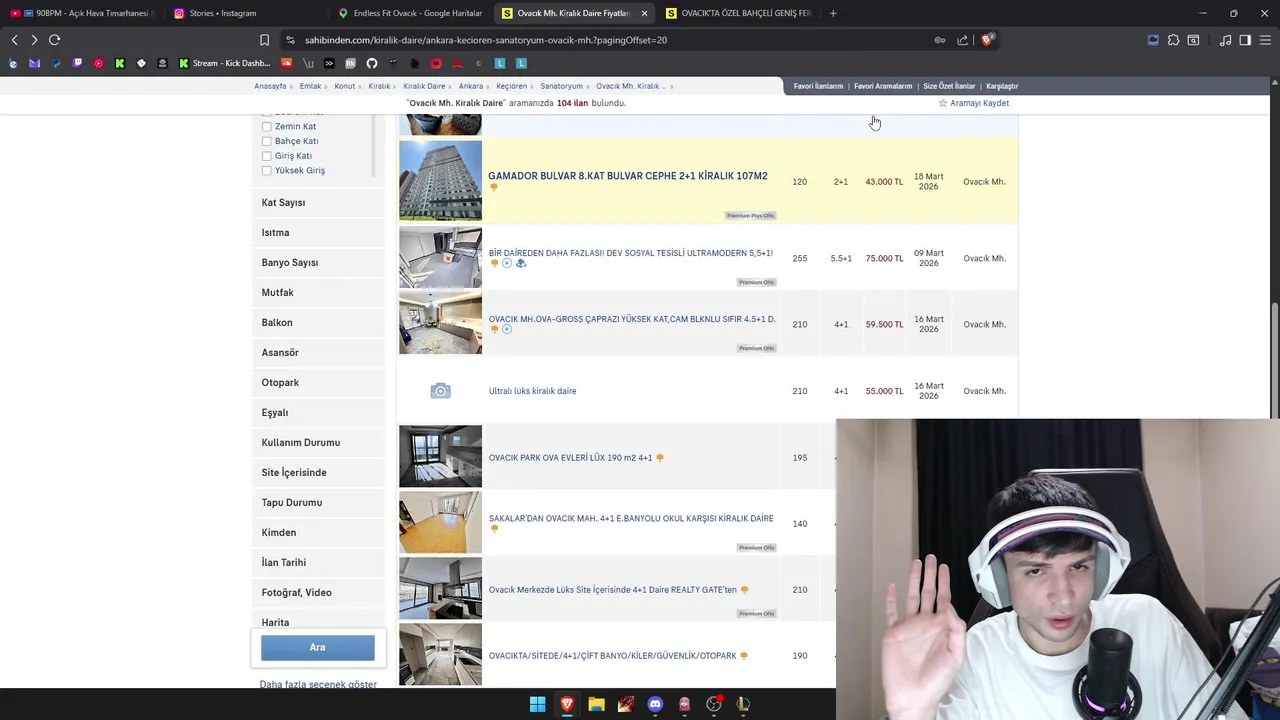Expand the Asansör filter
The image size is (1280, 720).
pos(318,353)
